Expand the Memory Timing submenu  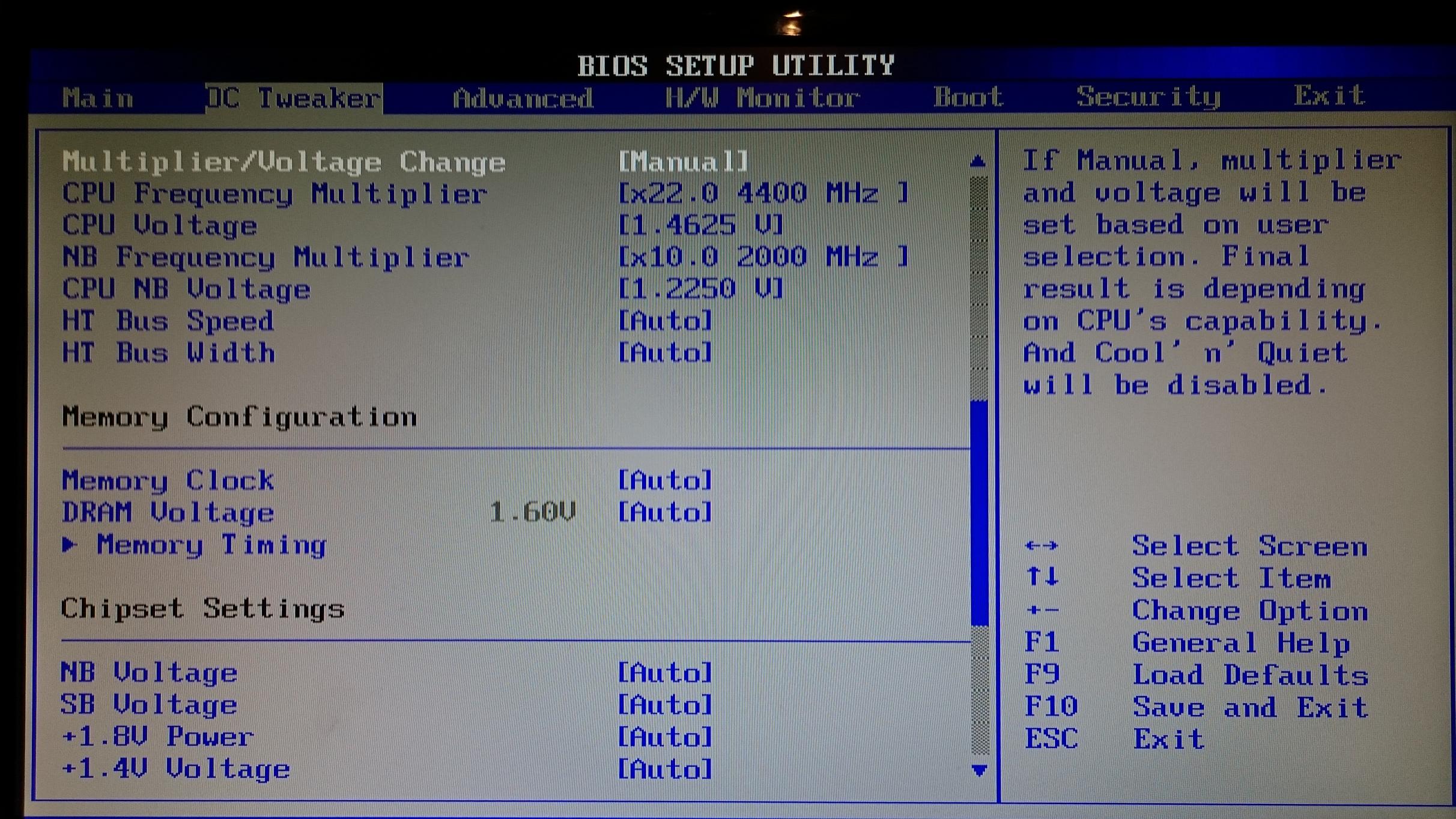(x=210, y=545)
